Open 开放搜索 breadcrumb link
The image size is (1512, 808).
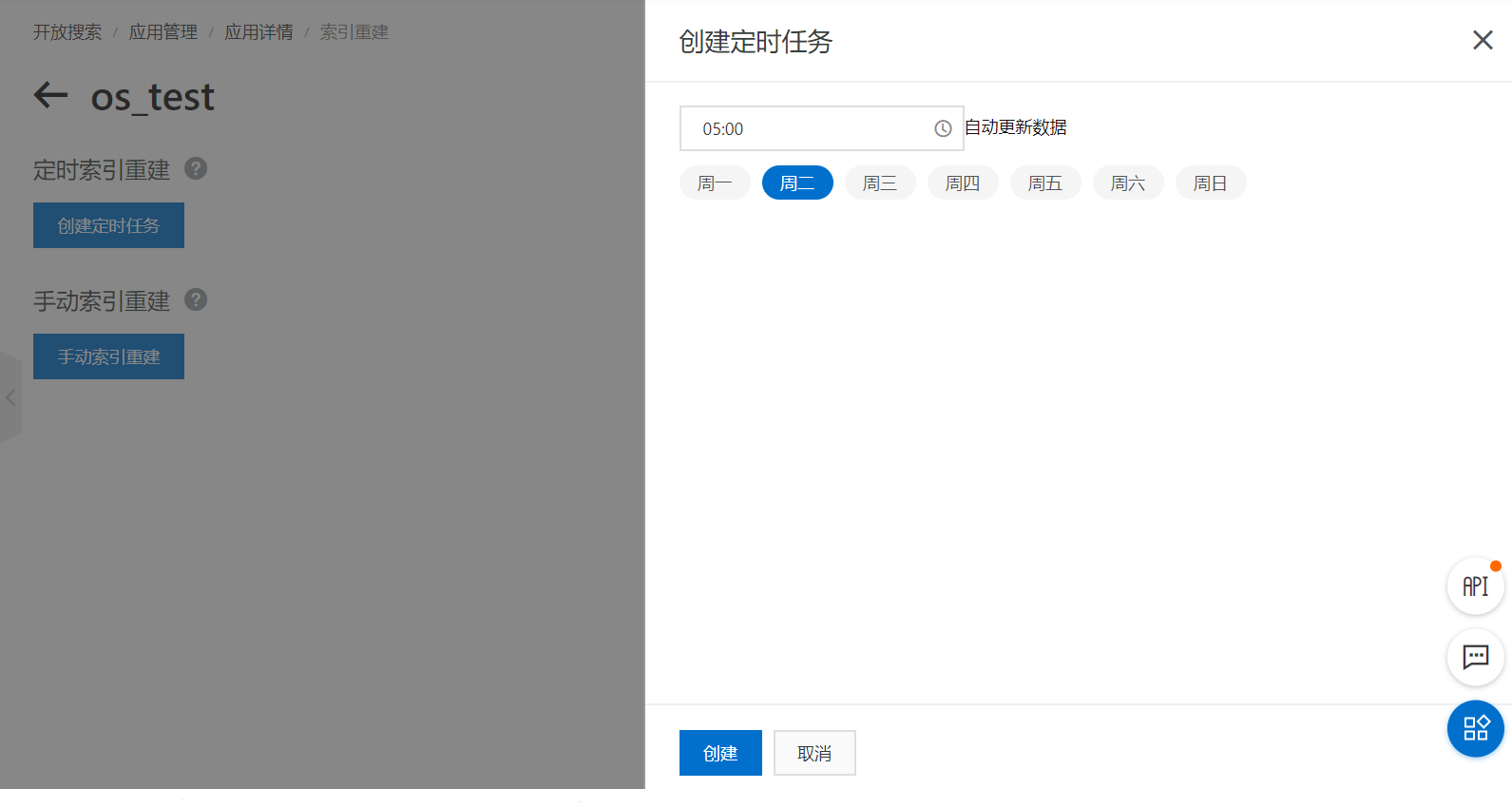(67, 32)
